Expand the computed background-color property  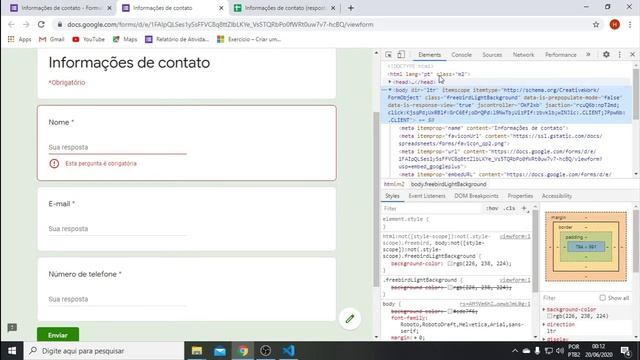(544, 310)
